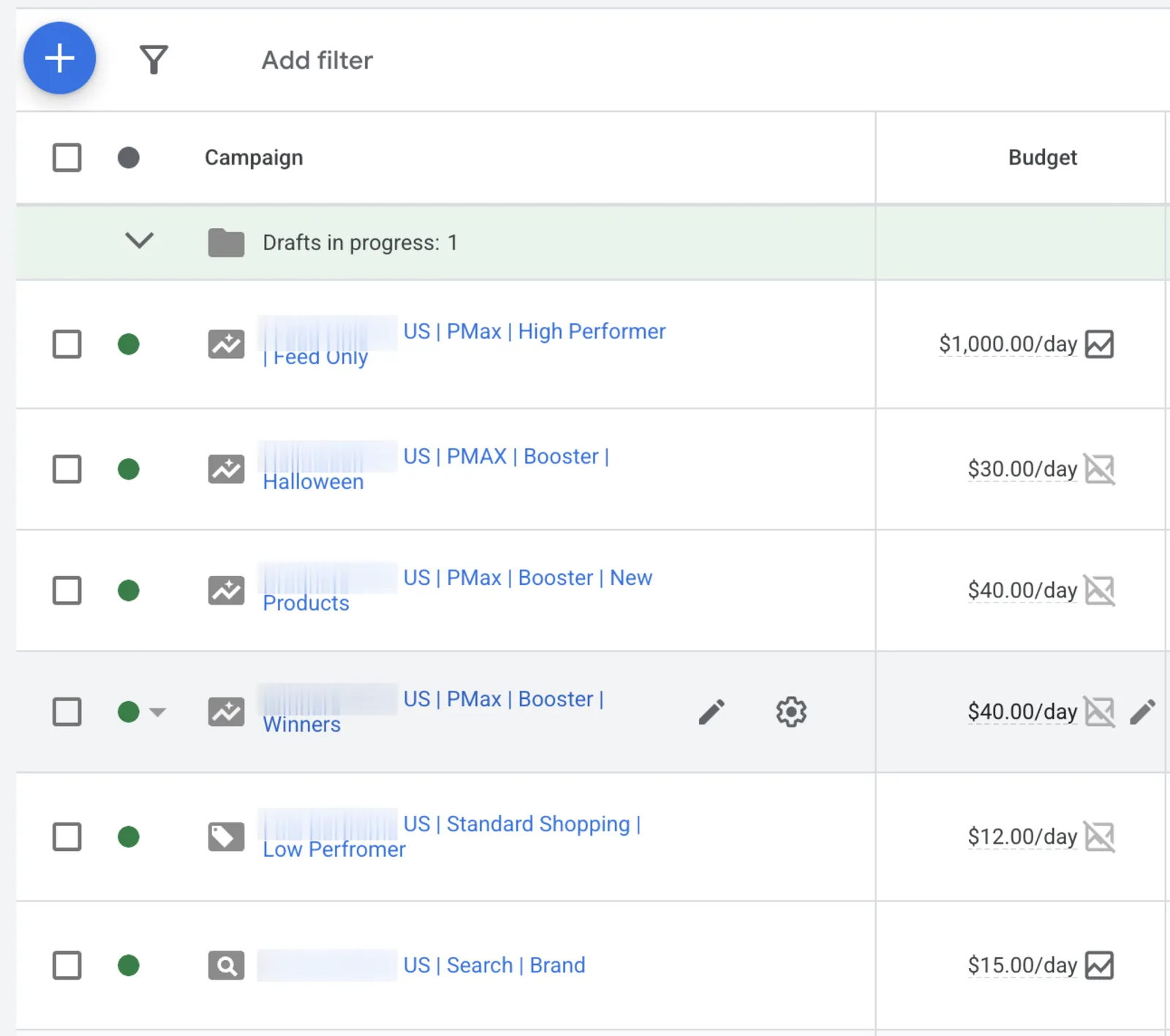Click the crossed-out chart icon next to $12.00/day
Image resolution: width=1170 pixels, height=1036 pixels.
coord(1099,836)
